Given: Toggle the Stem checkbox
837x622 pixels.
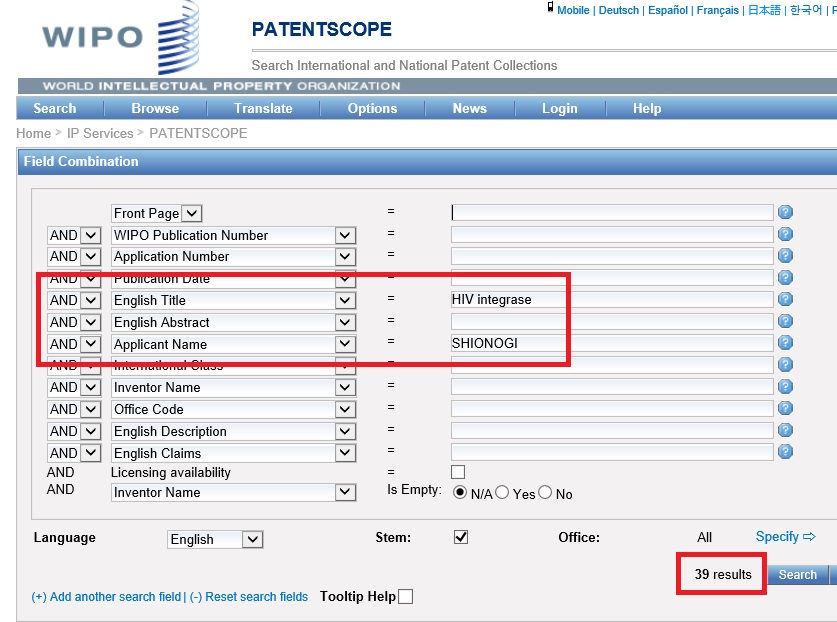Looking at the screenshot, I should [461, 537].
